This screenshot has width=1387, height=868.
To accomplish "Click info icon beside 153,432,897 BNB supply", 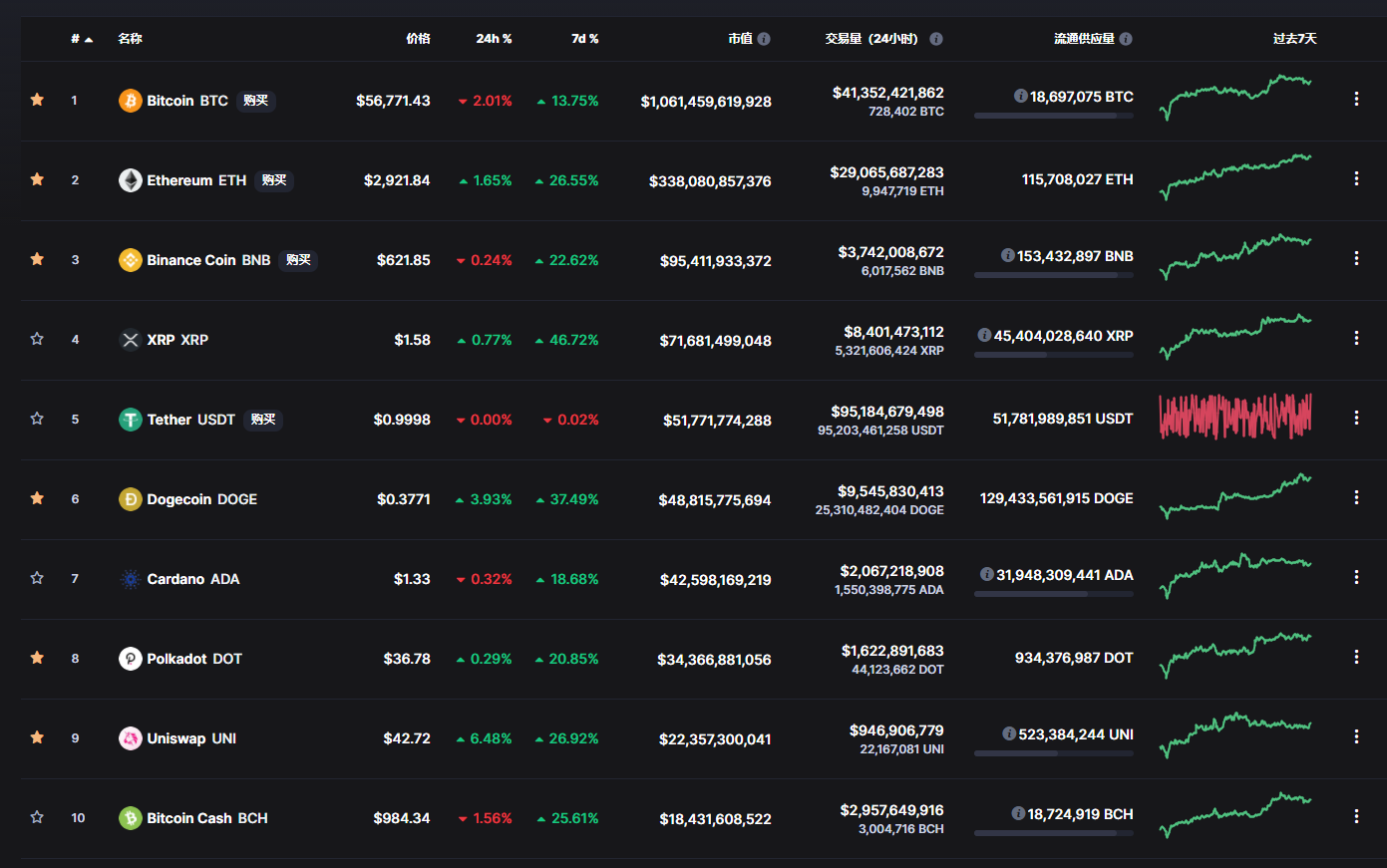I will point(1008,255).
